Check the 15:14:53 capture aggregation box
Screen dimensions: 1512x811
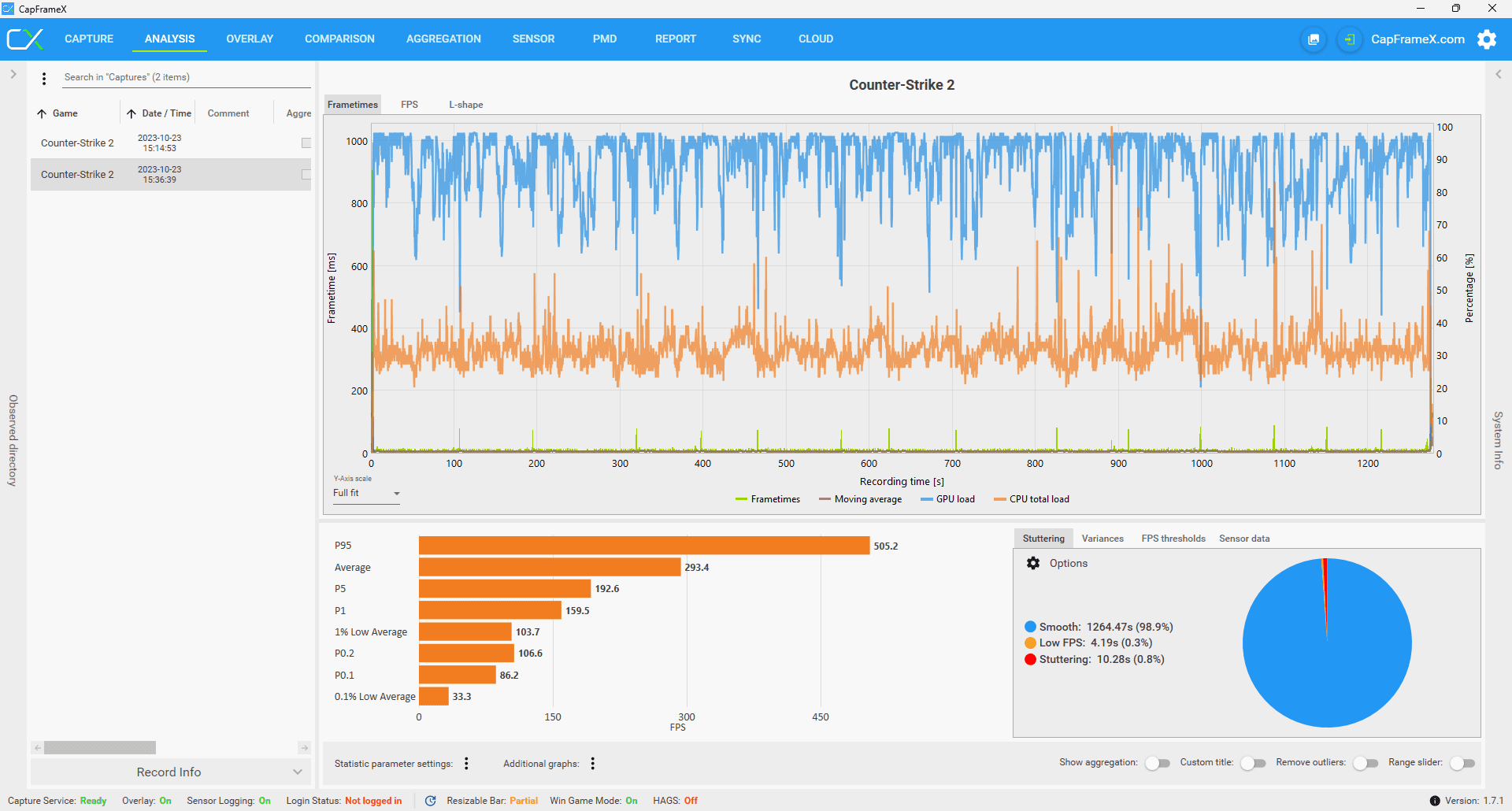(306, 143)
